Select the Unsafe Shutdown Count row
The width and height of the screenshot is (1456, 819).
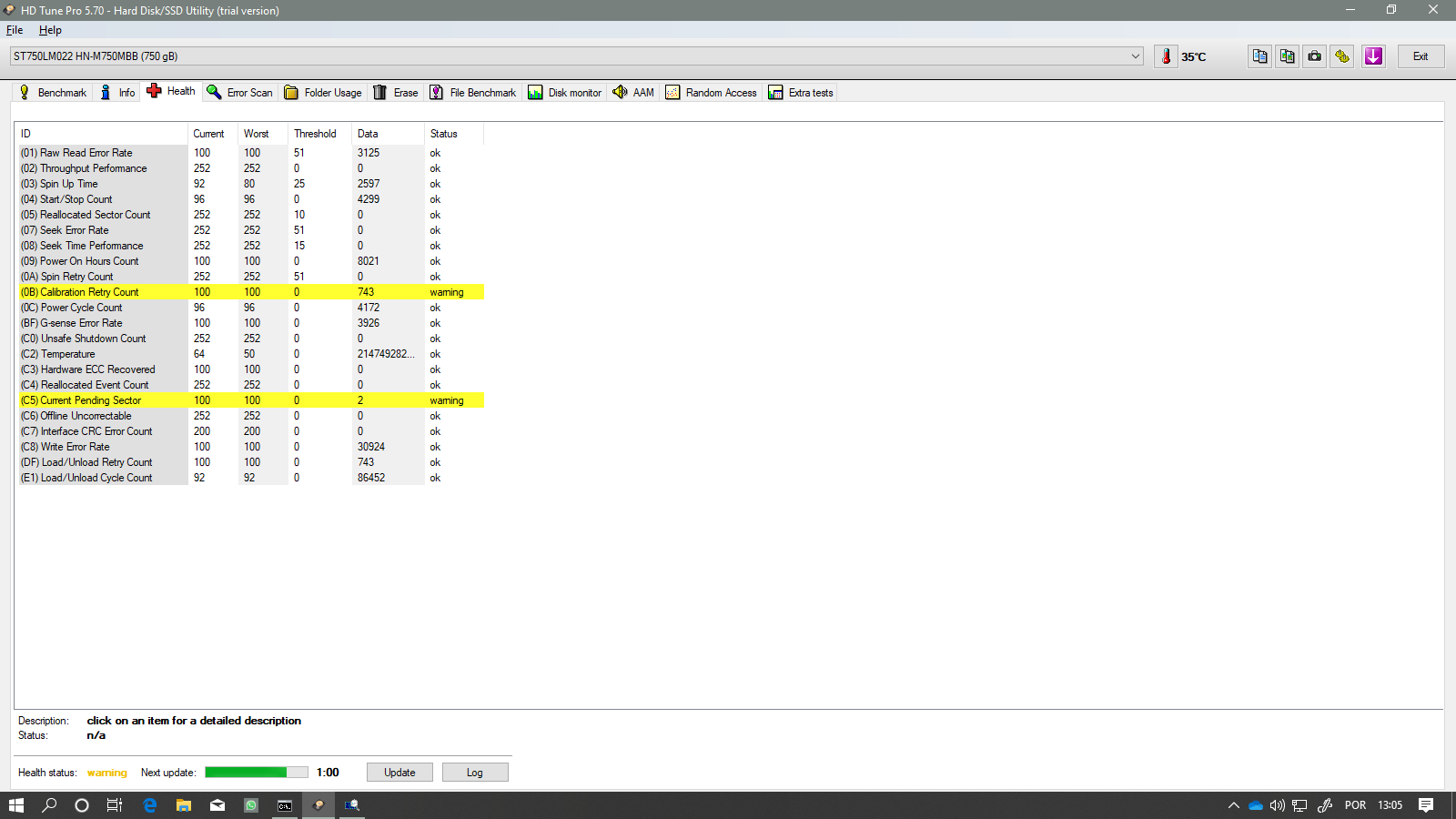click(251, 339)
